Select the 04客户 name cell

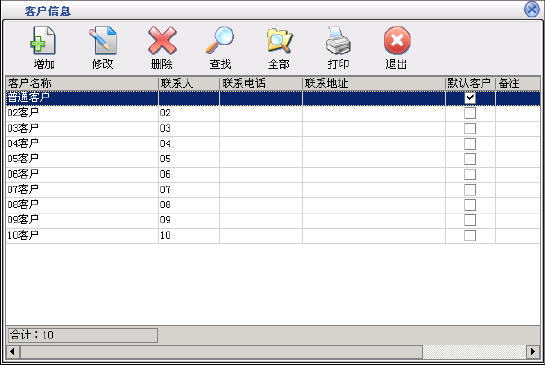click(82, 144)
